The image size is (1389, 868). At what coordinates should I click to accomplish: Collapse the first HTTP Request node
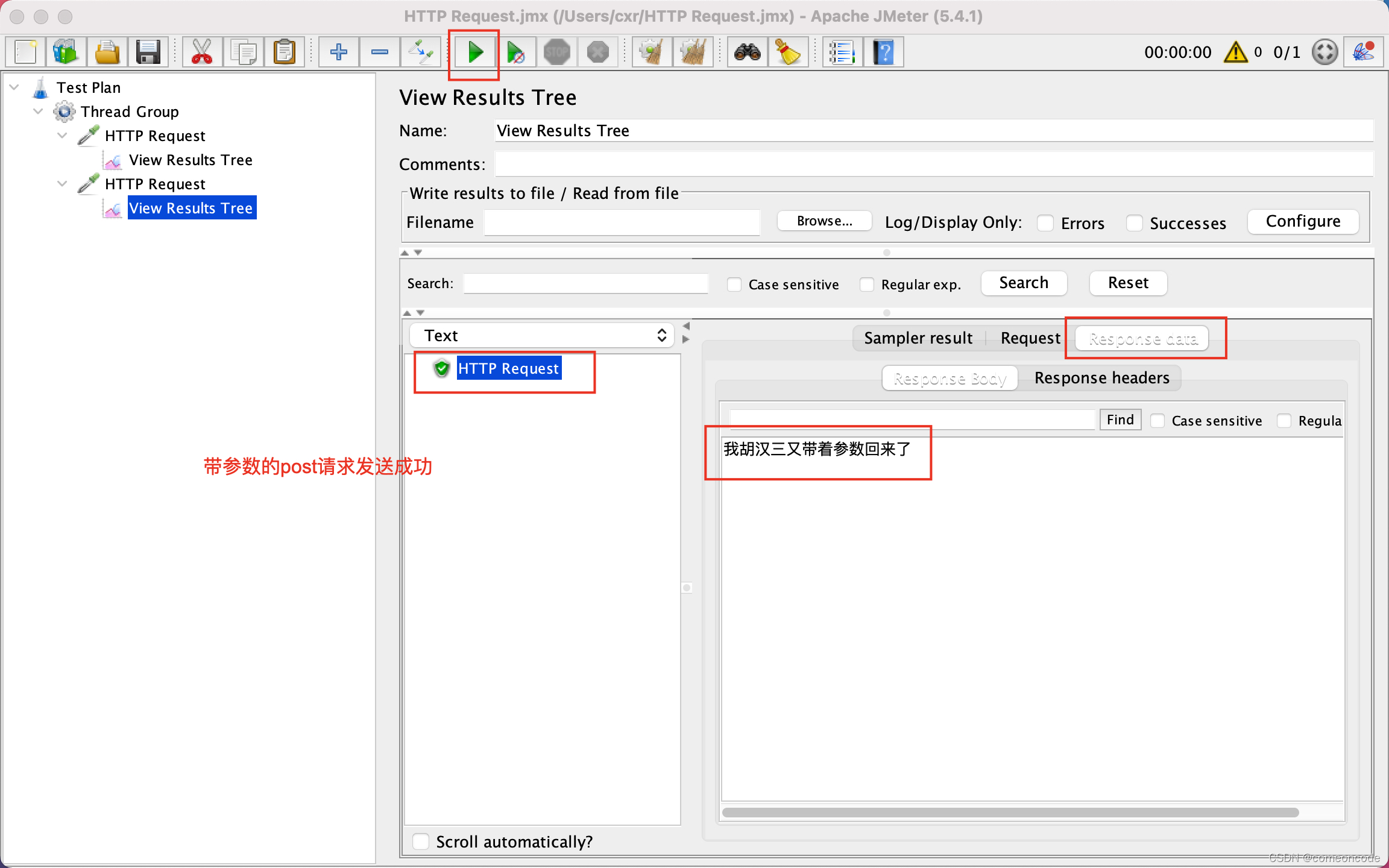point(62,136)
